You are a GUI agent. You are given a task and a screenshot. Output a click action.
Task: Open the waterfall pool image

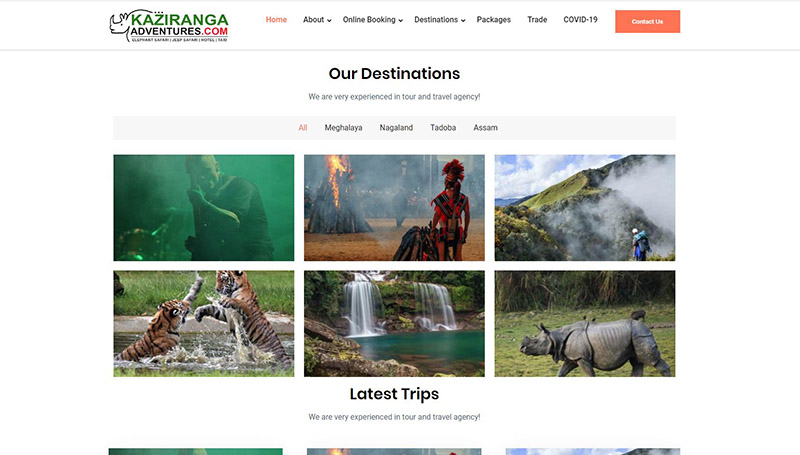[394, 323]
